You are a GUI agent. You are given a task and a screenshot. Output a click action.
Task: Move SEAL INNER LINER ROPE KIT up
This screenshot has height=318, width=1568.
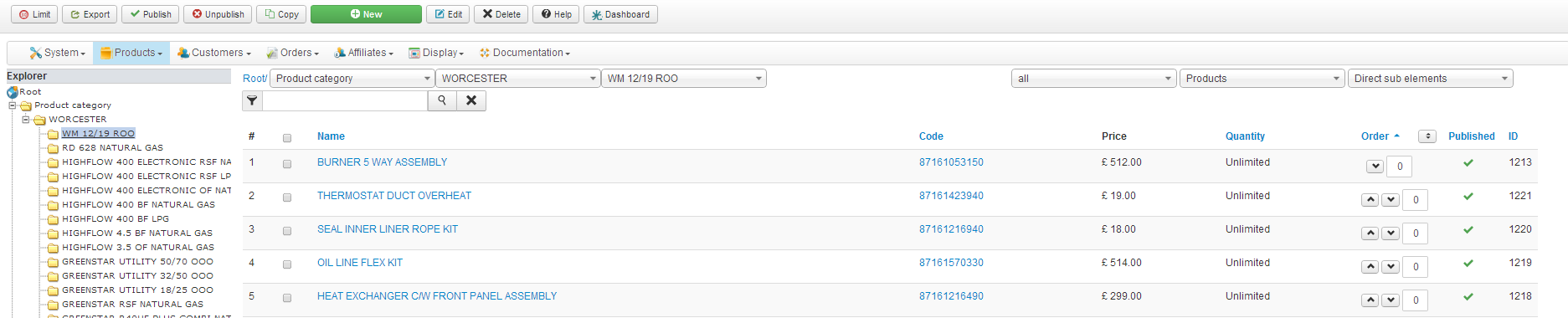tap(1370, 233)
